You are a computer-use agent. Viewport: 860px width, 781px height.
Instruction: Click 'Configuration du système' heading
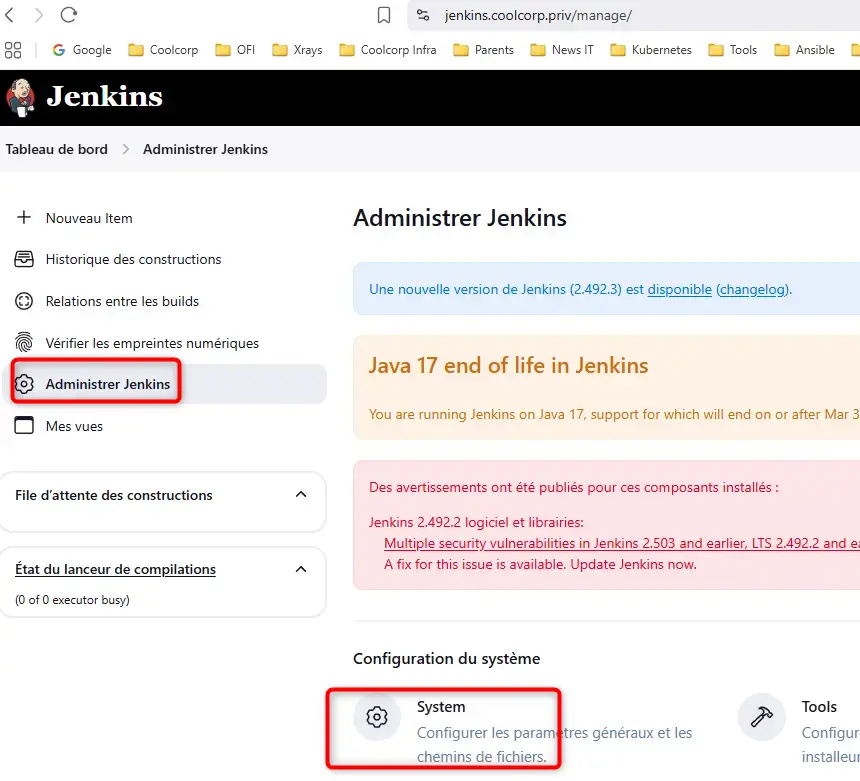446,658
